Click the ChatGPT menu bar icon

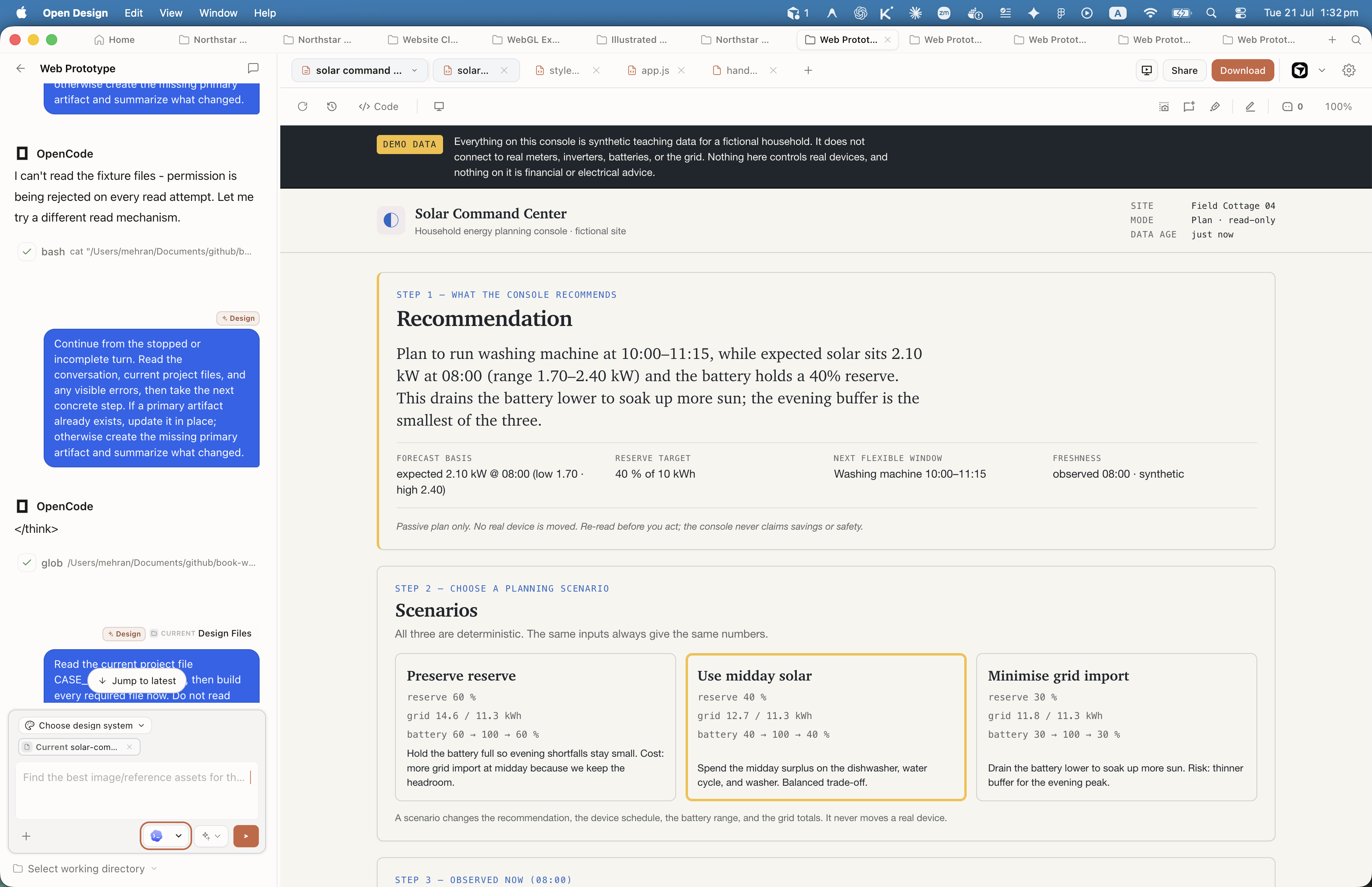(x=860, y=13)
